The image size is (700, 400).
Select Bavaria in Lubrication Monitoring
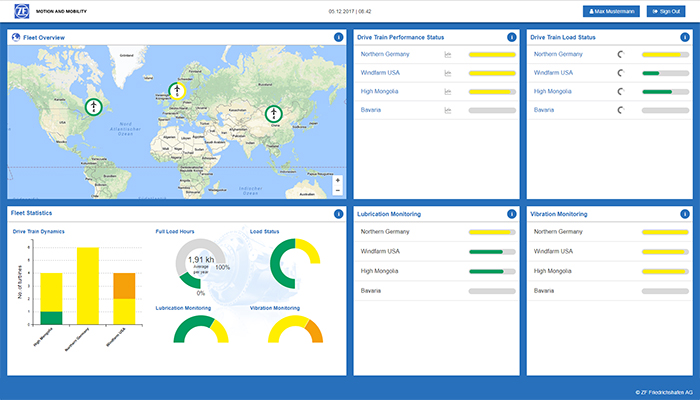[x=371, y=291]
